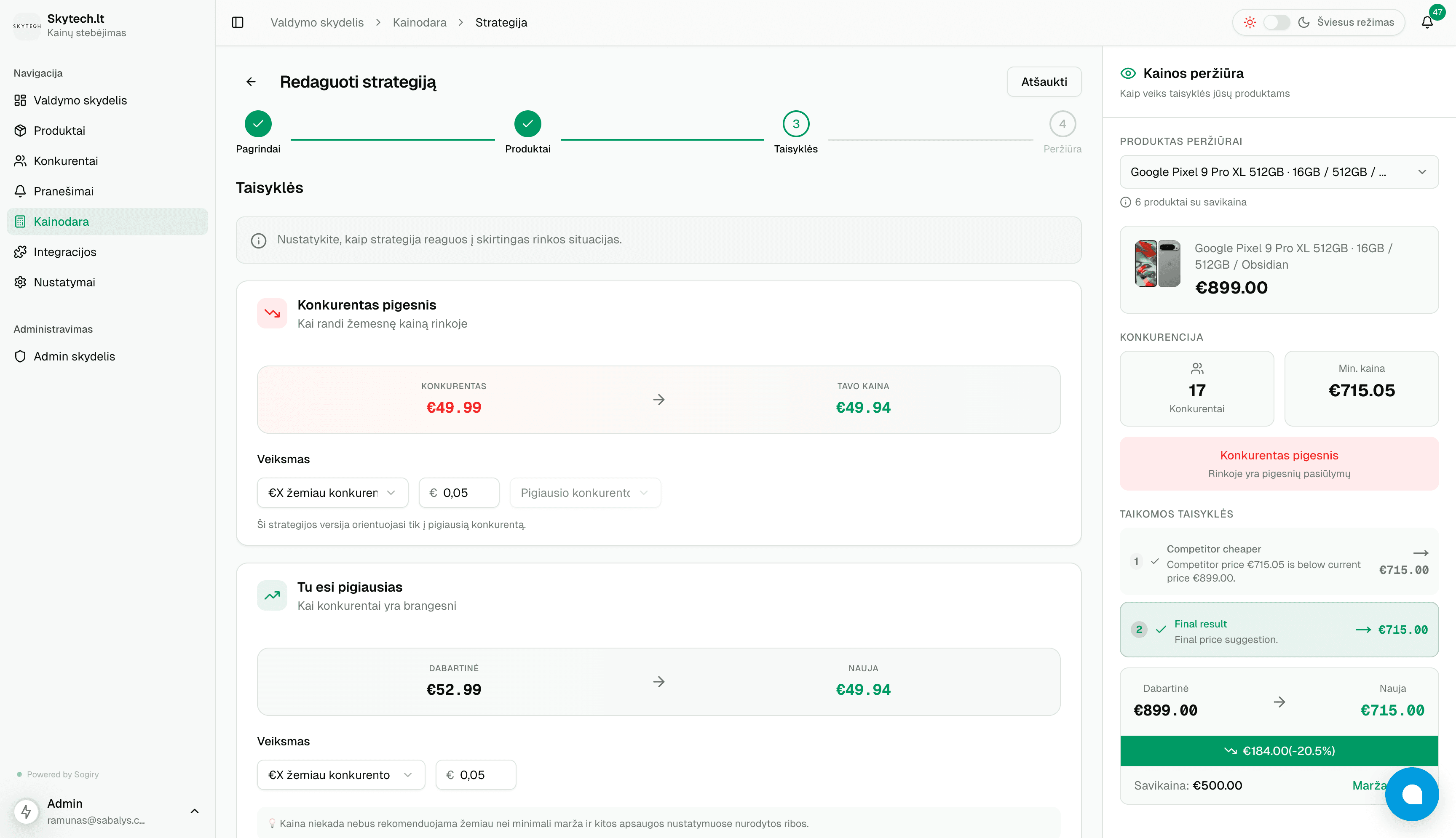Image resolution: width=1456 pixels, height=838 pixels.
Task: Open Produktai in the sidebar
Action: coord(107,131)
